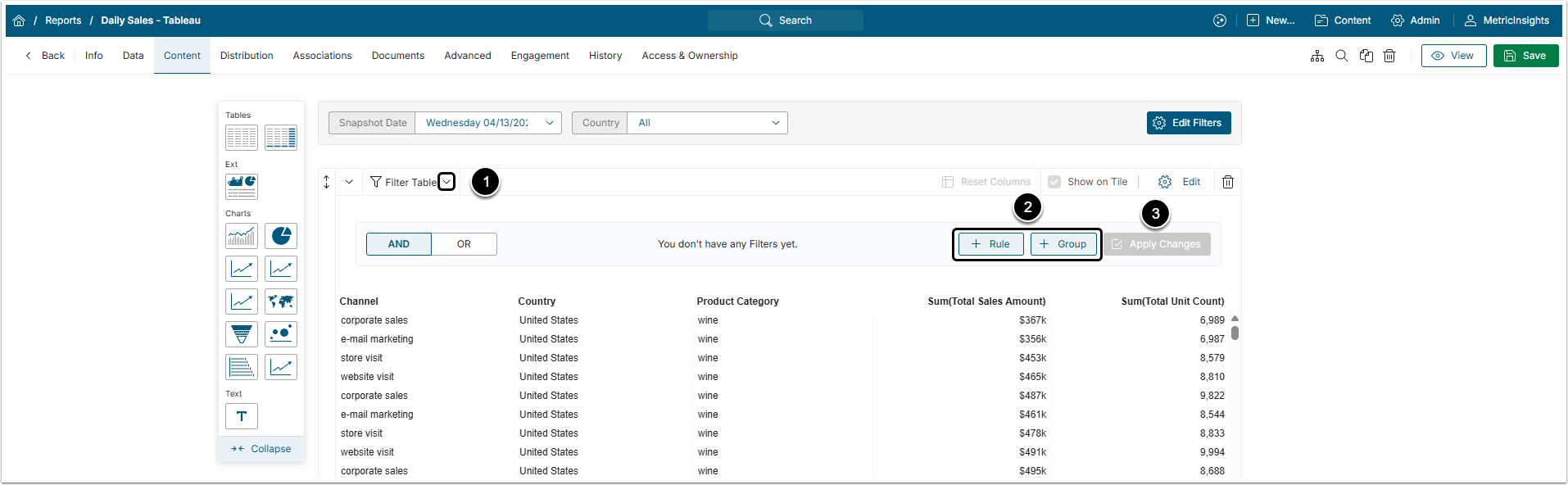
Task: Open the Snapshot Date dropdown
Action: tap(487, 123)
